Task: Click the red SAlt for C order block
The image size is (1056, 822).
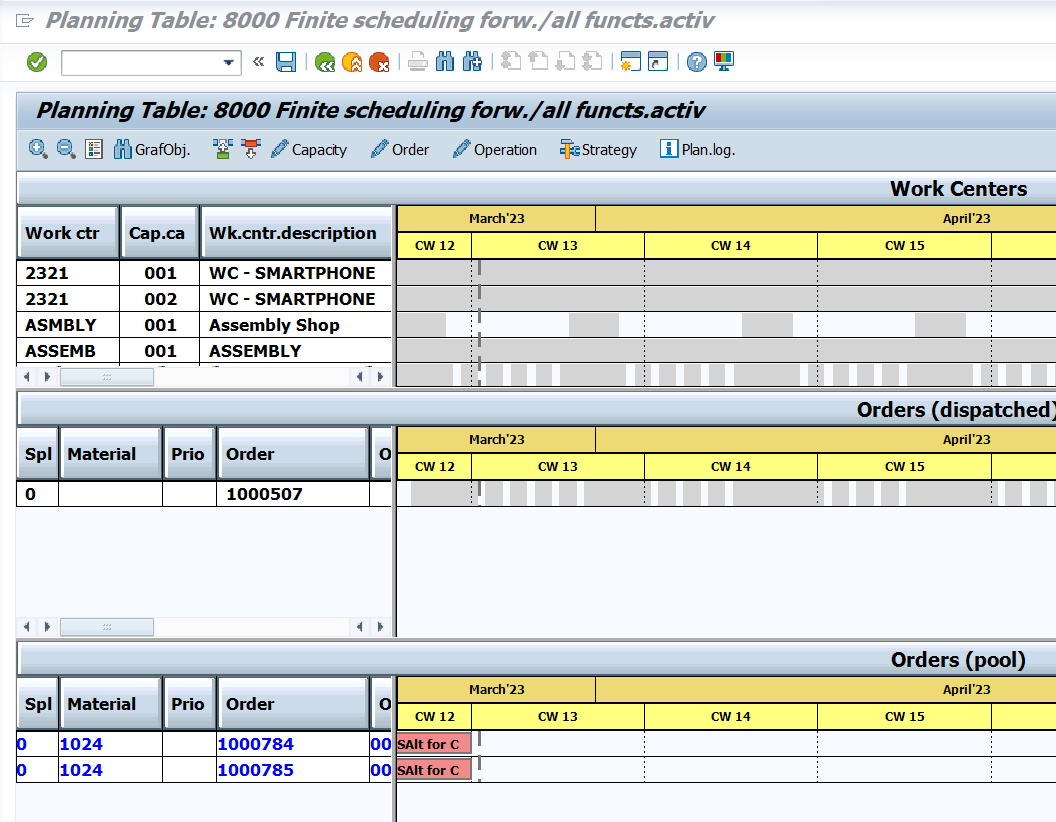Action: coord(432,743)
